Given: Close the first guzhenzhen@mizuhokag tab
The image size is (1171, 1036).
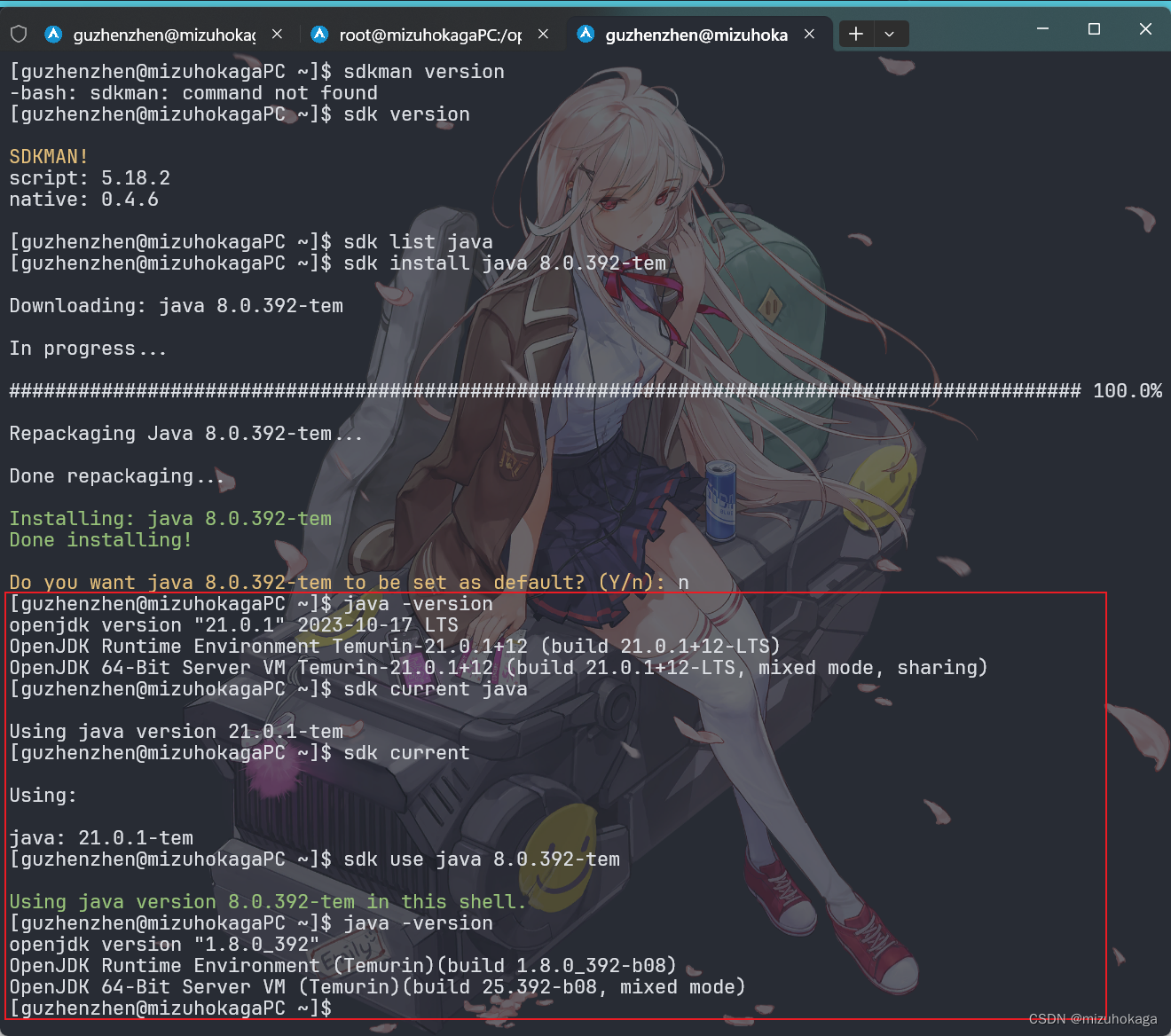Looking at the screenshot, I should (277, 34).
